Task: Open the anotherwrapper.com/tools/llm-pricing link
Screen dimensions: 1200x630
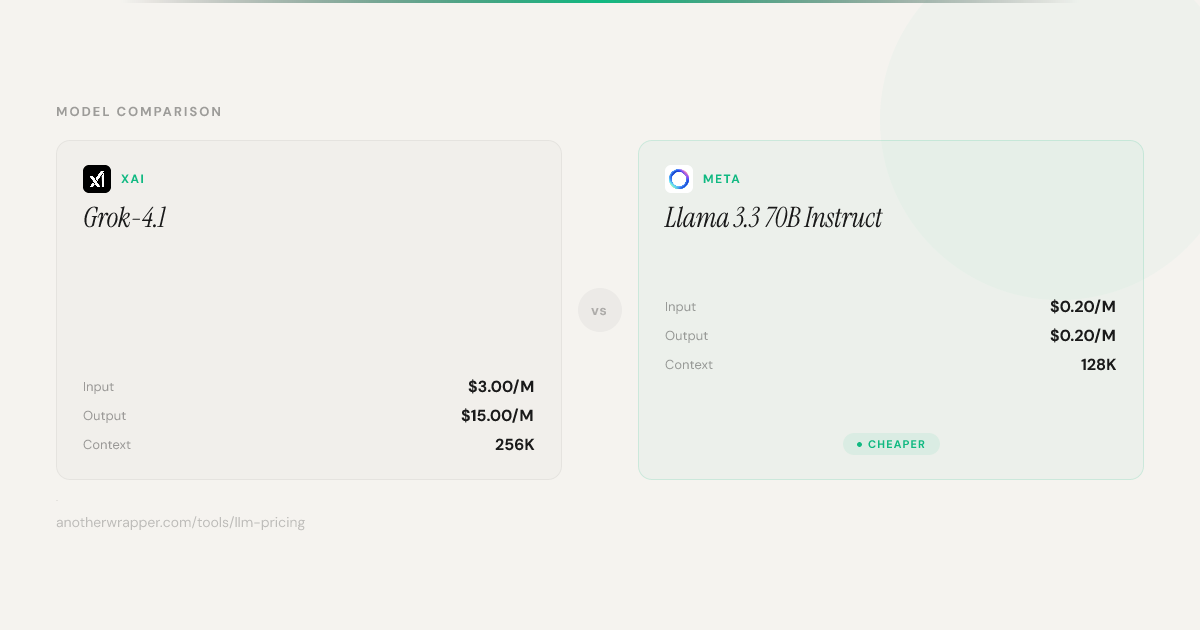Action: pyautogui.click(x=180, y=522)
